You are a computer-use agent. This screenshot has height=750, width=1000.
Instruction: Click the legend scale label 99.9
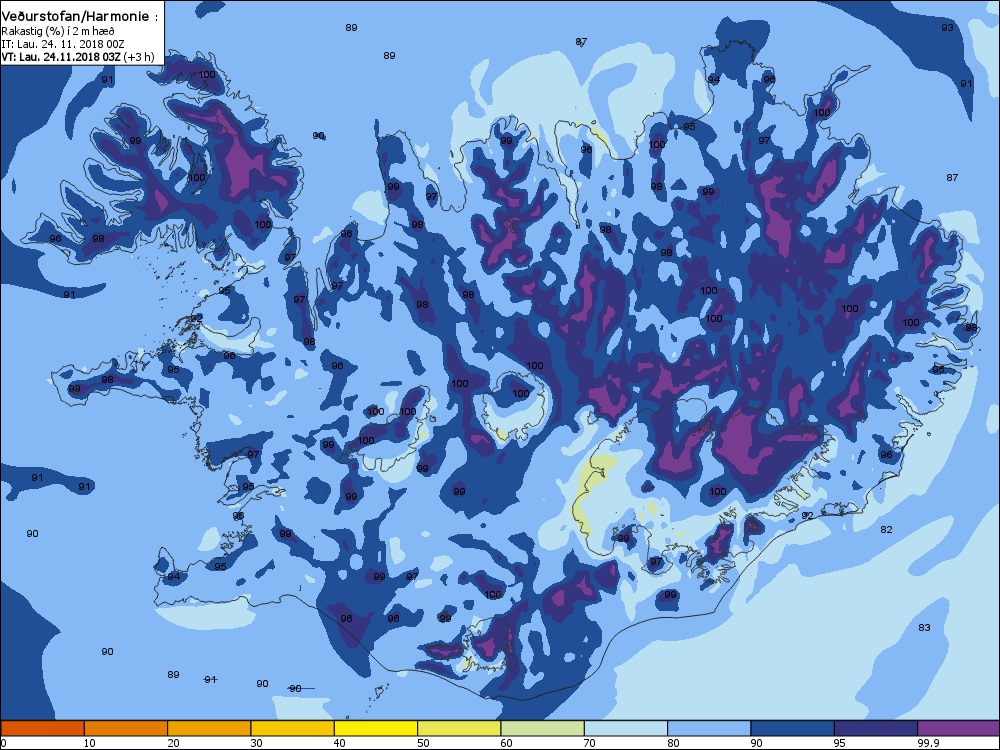tap(927, 743)
